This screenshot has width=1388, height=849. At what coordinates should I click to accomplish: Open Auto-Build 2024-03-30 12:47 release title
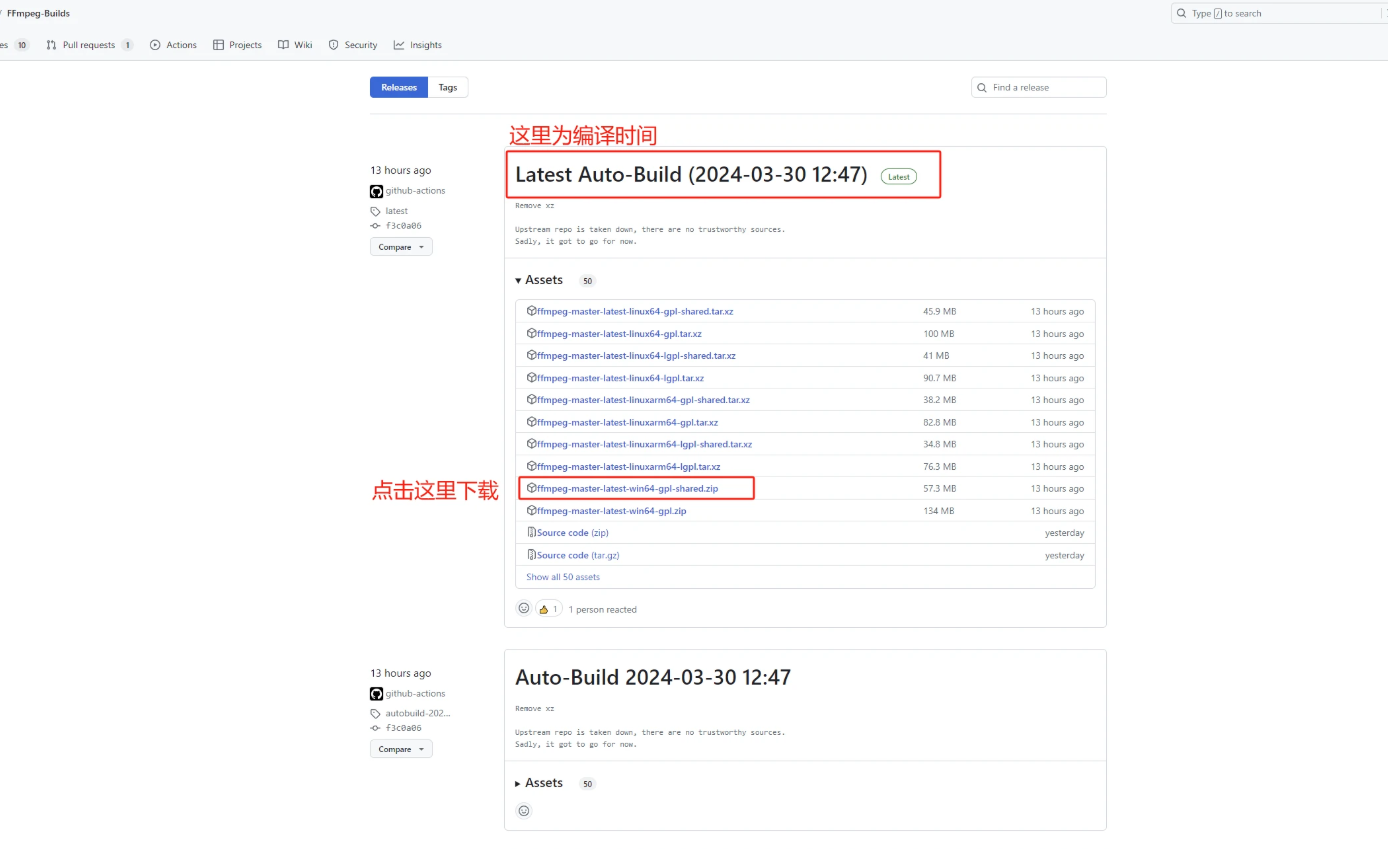tap(653, 677)
